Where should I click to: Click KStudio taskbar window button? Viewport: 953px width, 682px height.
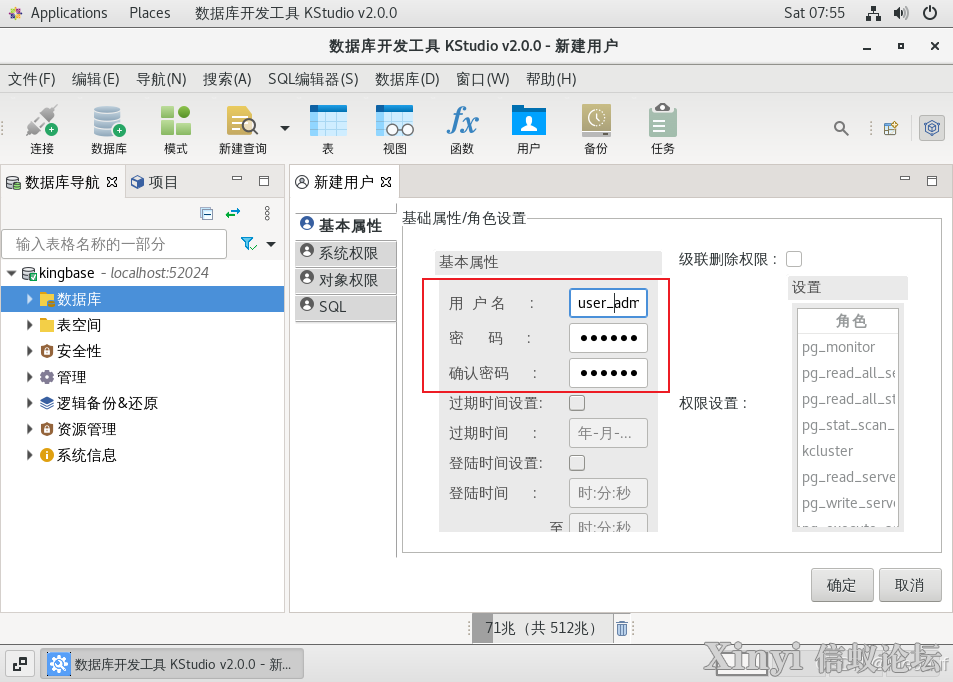pos(172,664)
